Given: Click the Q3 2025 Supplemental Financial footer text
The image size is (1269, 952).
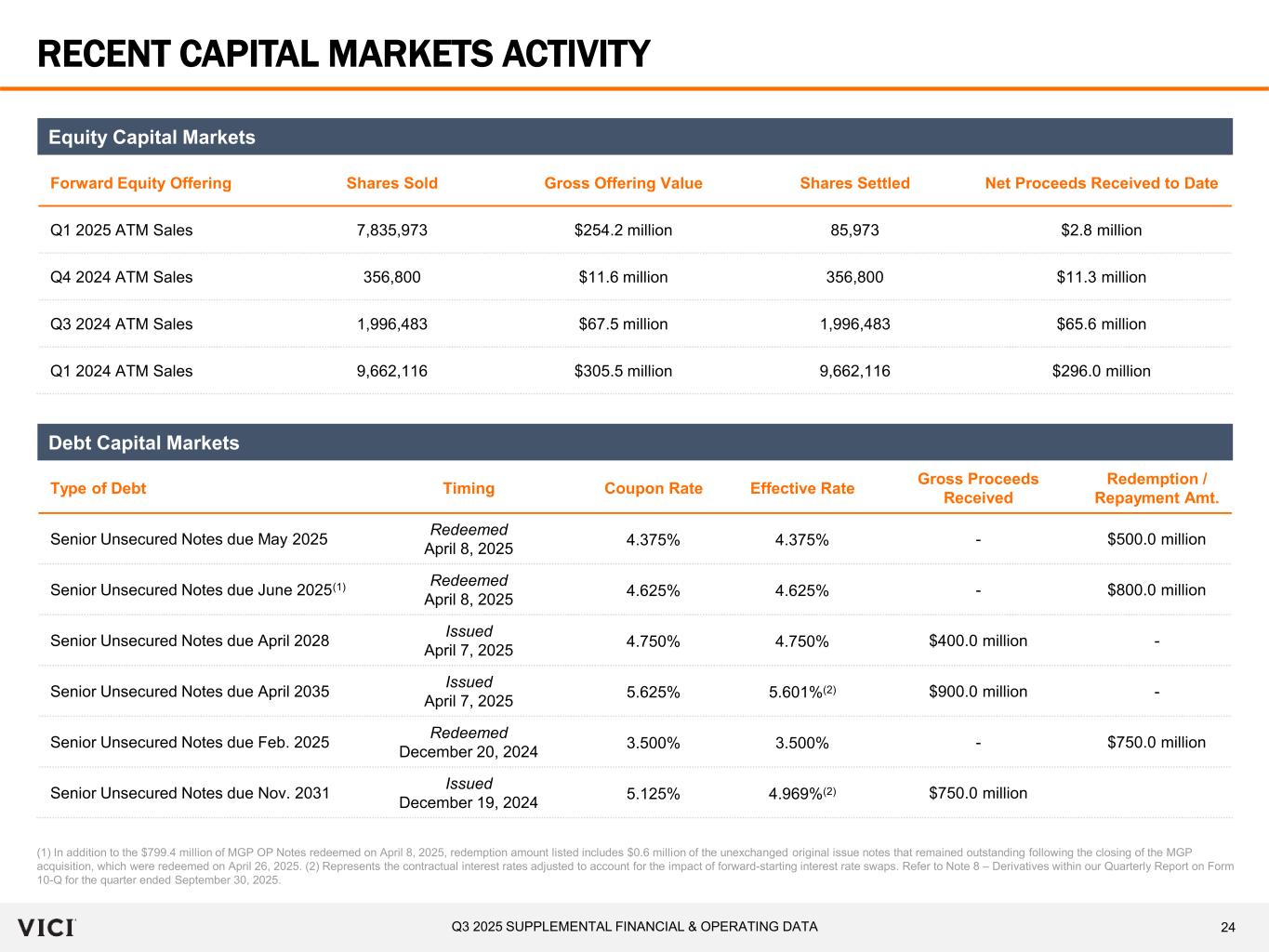Looking at the screenshot, I should (x=635, y=926).
